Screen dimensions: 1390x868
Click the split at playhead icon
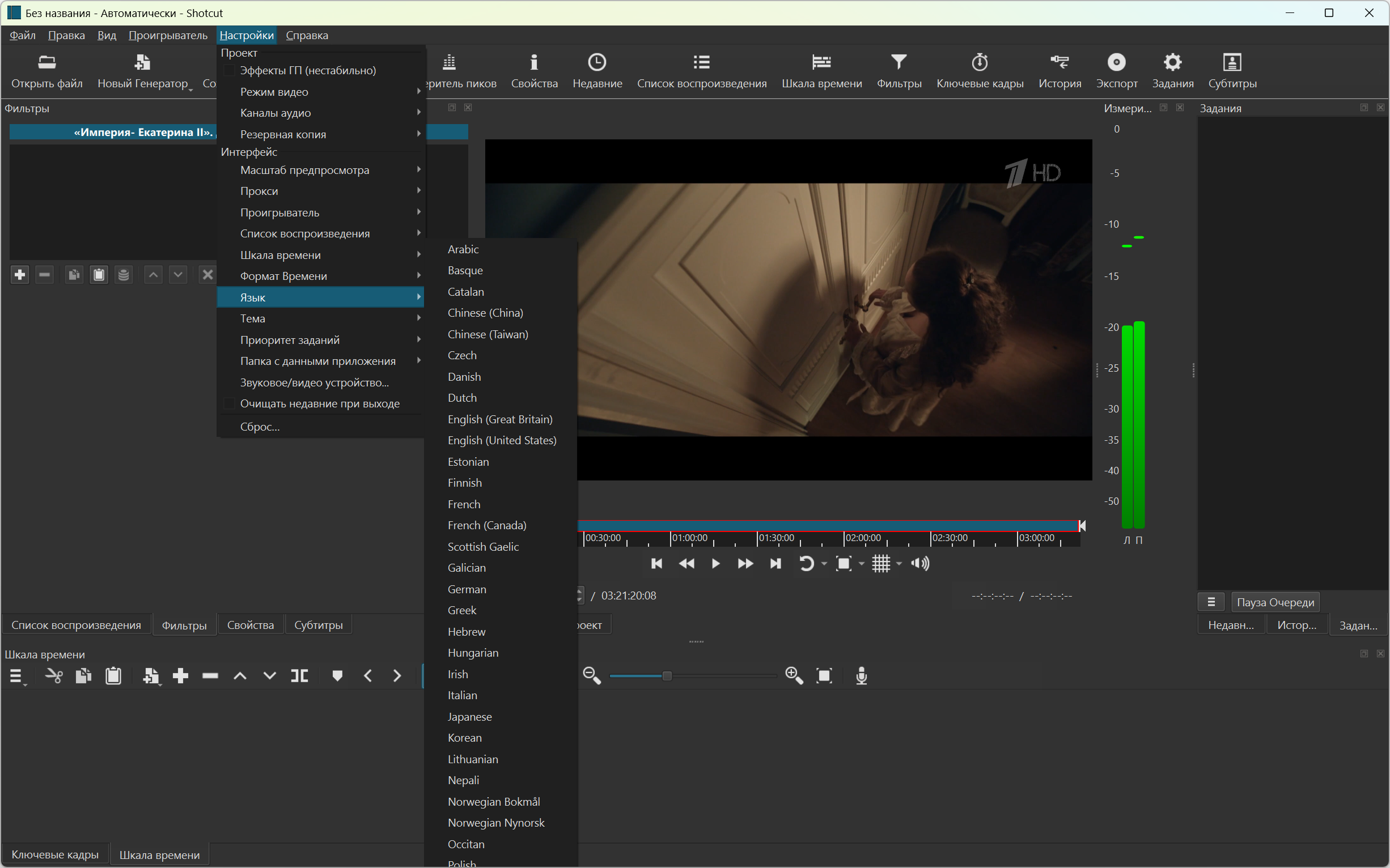[x=299, y=676]
